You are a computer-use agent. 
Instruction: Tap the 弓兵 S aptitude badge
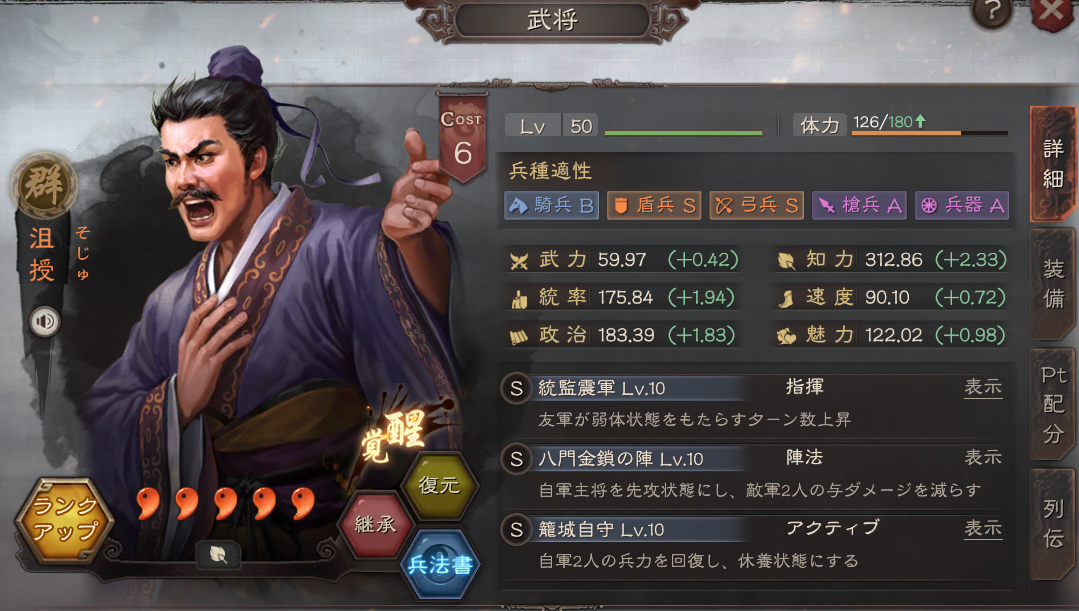click(x=756, y=205)
